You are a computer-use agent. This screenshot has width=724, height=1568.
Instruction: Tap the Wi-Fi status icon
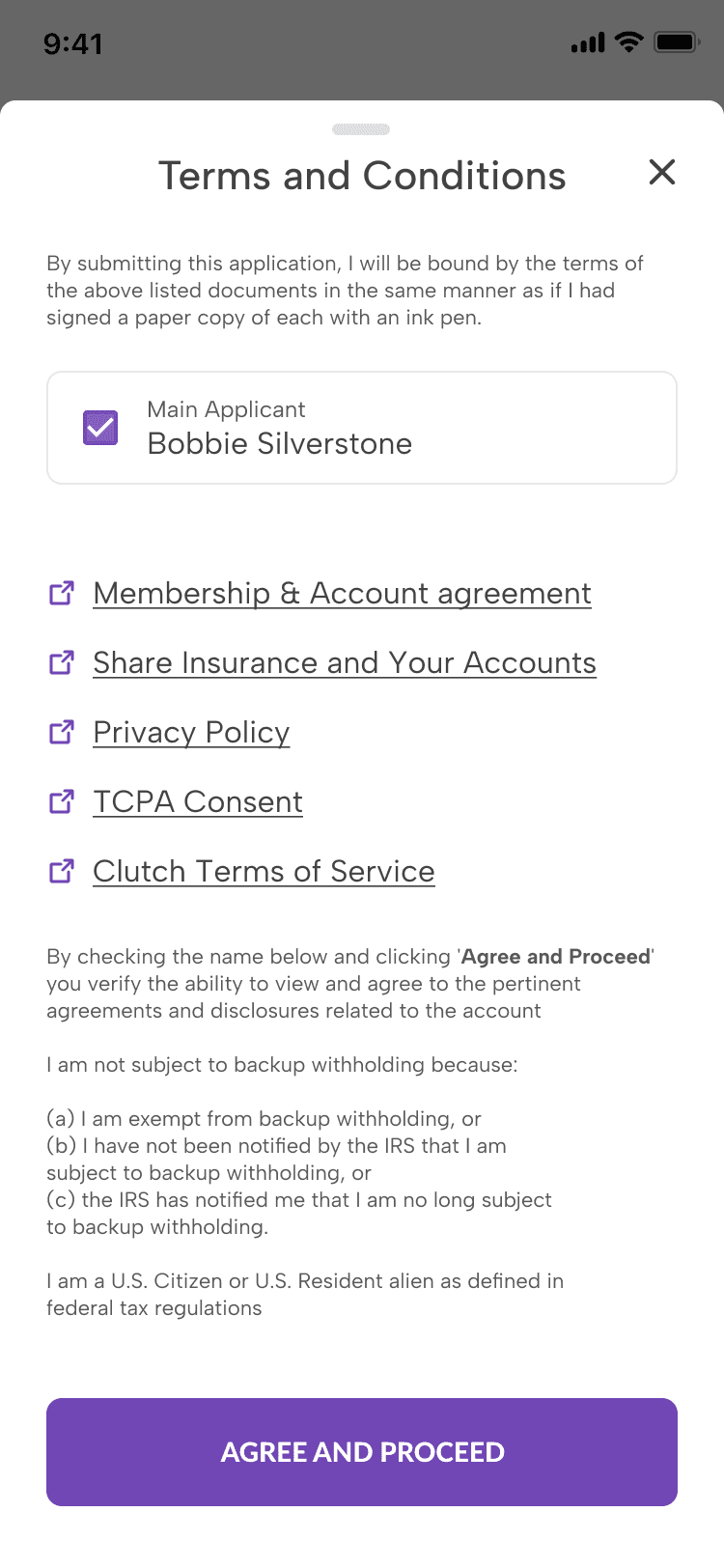629,42
